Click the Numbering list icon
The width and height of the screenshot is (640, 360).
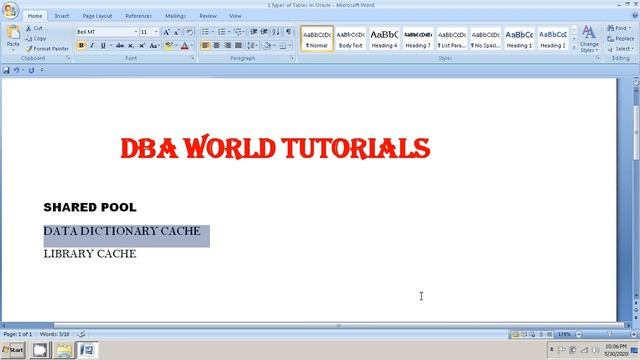click(x=222, y=32)
